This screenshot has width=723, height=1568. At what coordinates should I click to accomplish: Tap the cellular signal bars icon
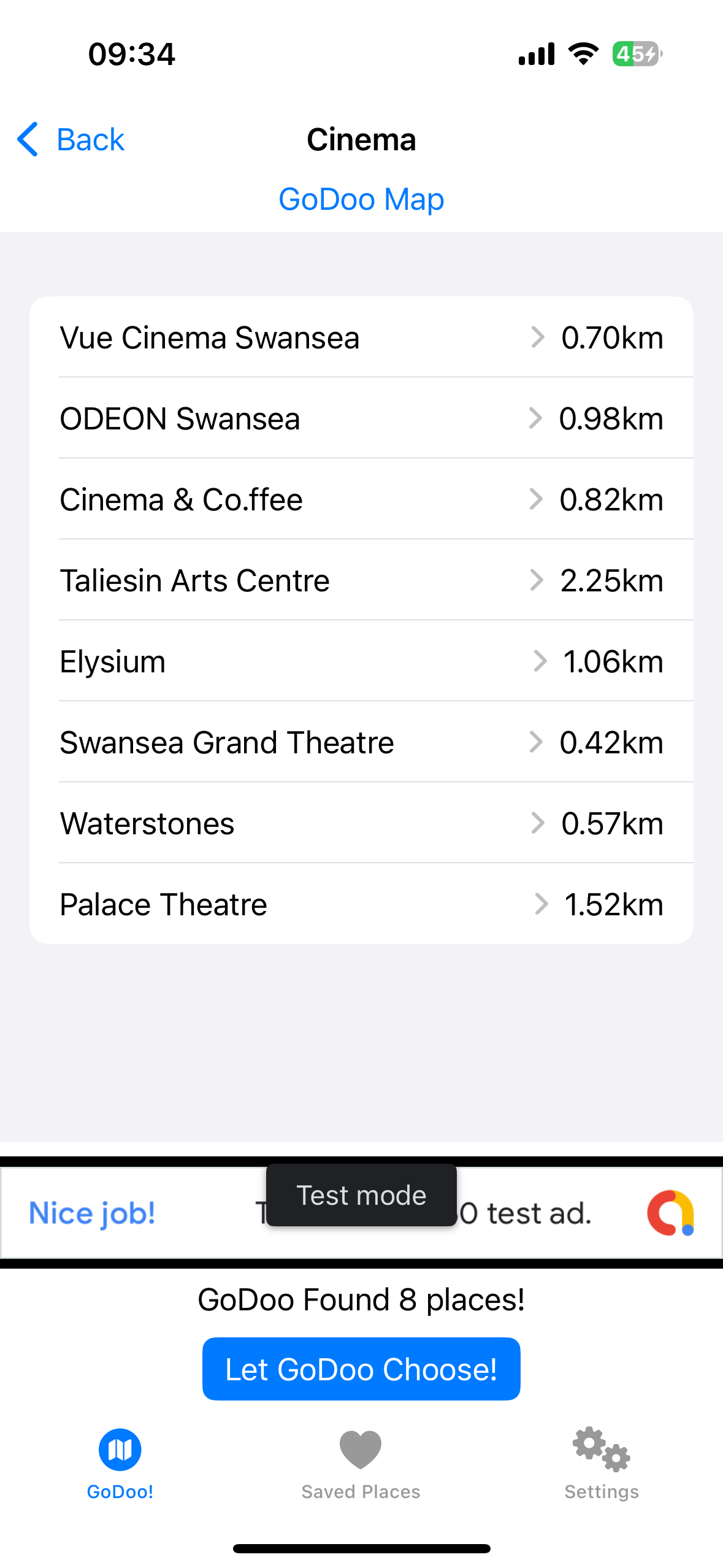pos(537,54)
